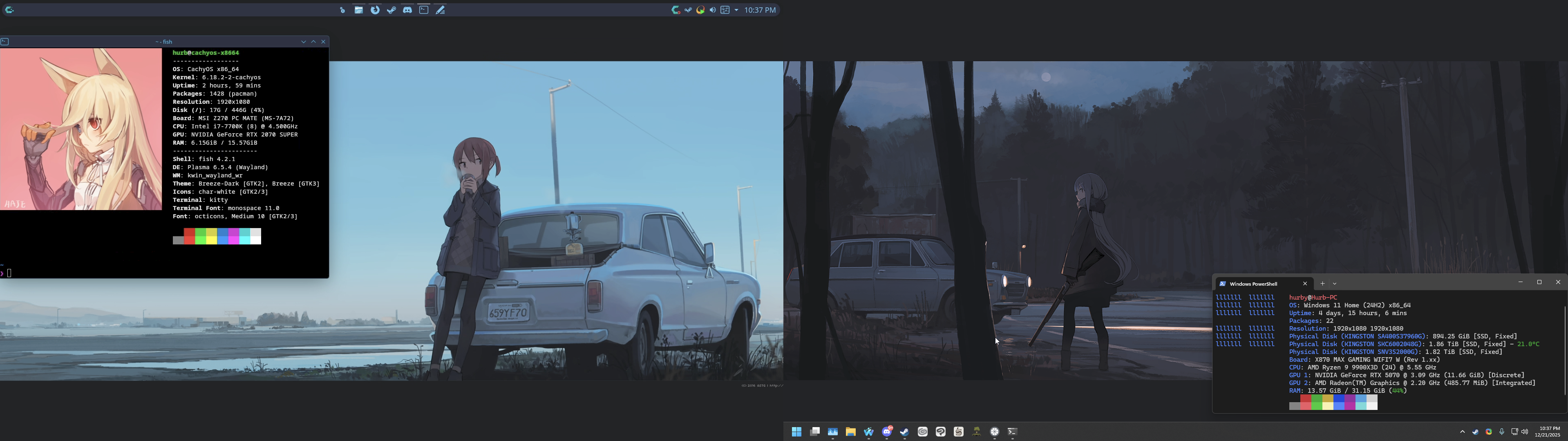
Task: Click the fish terminal prompt cursor
Action: tap(9, 273)
